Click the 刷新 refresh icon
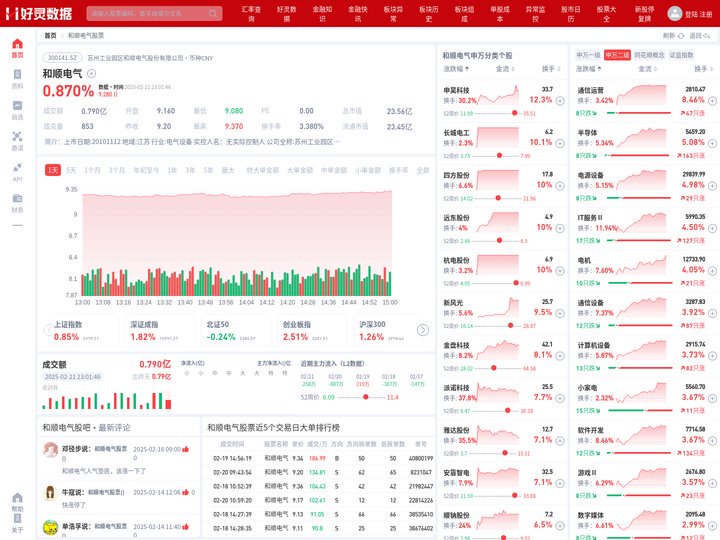 681,36
